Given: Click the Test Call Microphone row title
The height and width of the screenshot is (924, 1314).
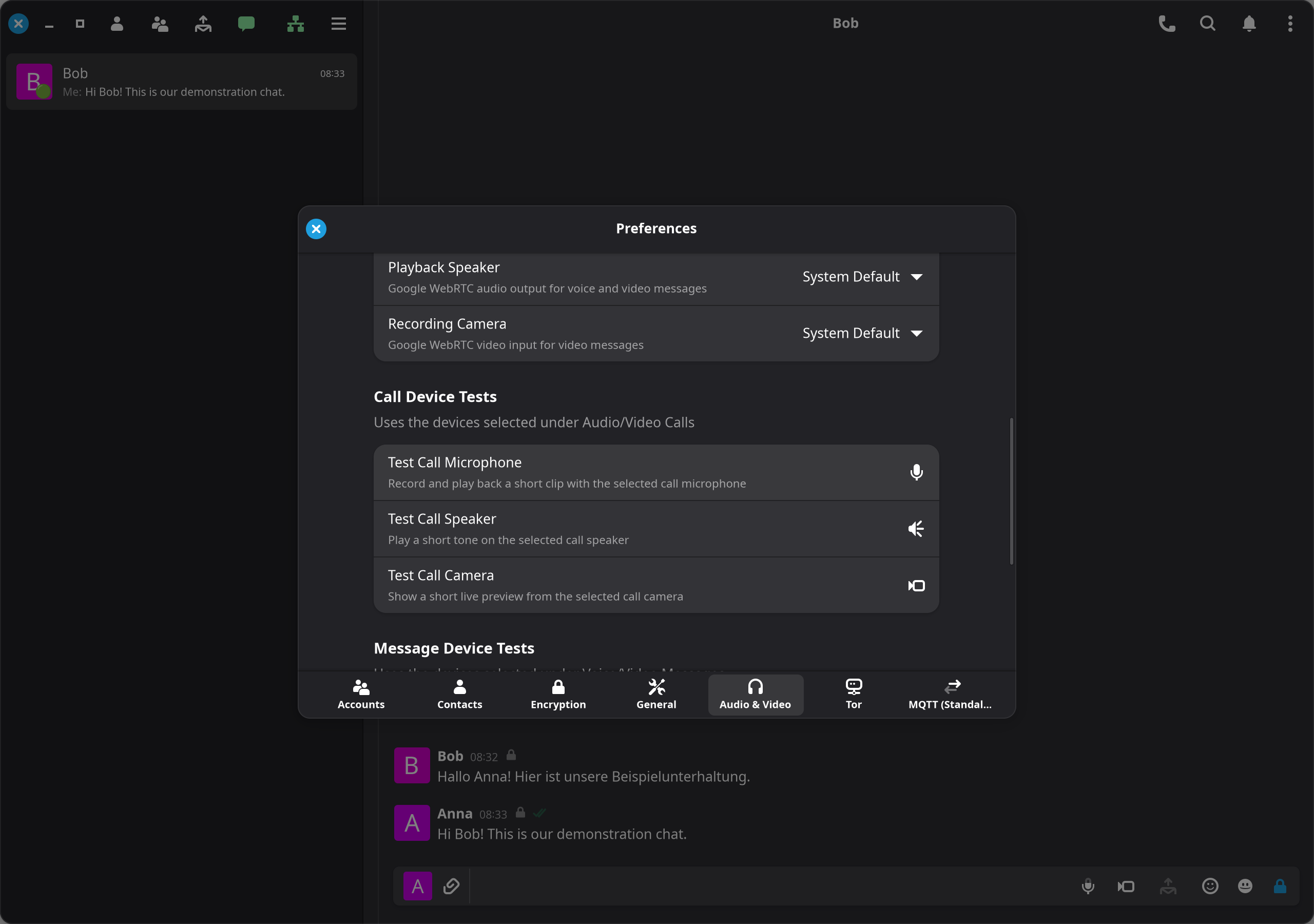Looking at the screenshot, I should (454, 463).
